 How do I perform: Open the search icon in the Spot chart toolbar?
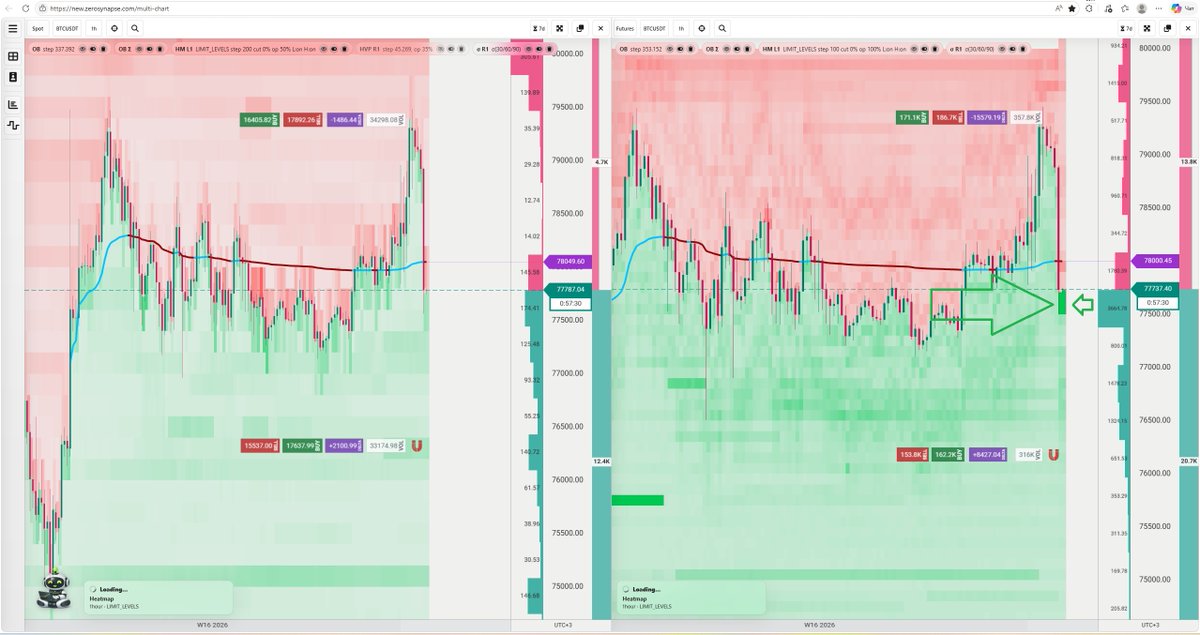pyautogui.click(x=135, y=29)
